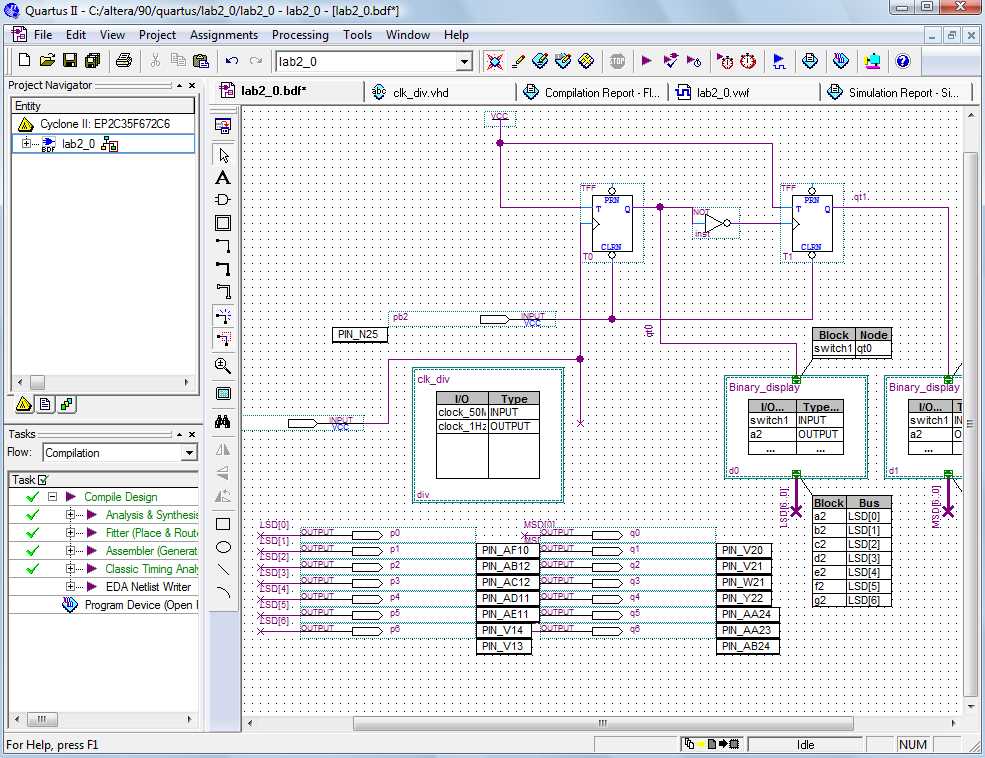
Task: Switch to the Design Units navigator tab icon
Action: [67, 404]
